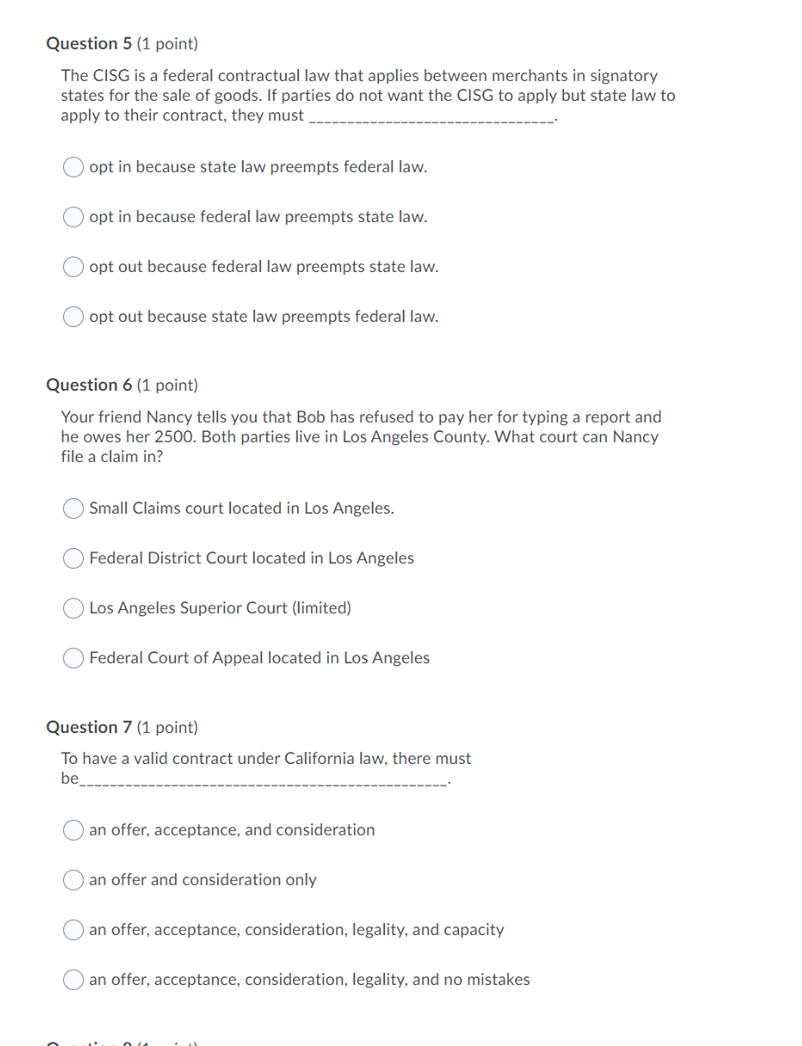Pick 'an offer, acceptance, and consideration'
Screen dimensions: 802x1046
[72, 830]
